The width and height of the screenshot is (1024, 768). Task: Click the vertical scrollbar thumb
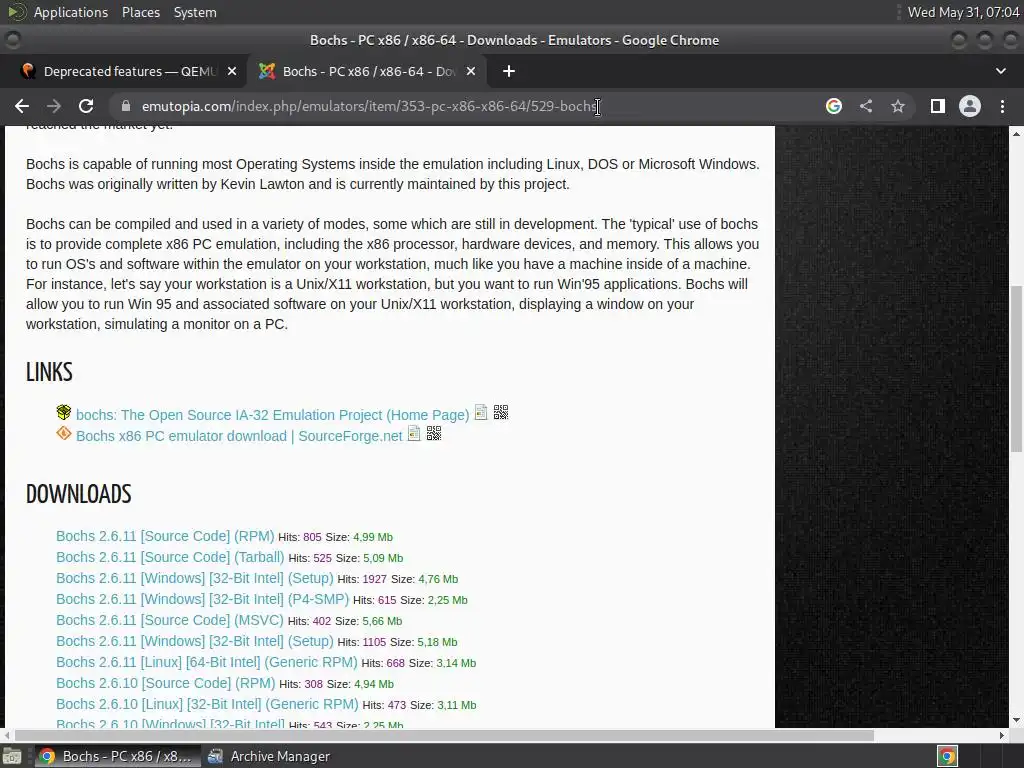[x=1016, y=368]
